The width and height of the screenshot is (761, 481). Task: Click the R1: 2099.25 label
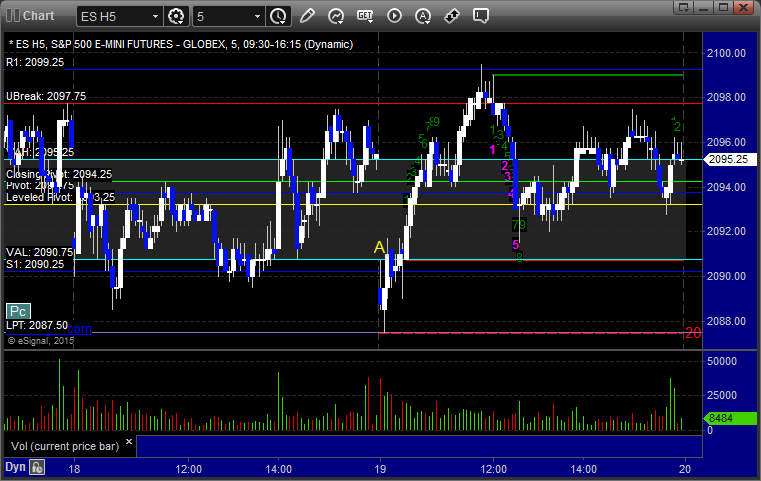[x=35, y=62]
